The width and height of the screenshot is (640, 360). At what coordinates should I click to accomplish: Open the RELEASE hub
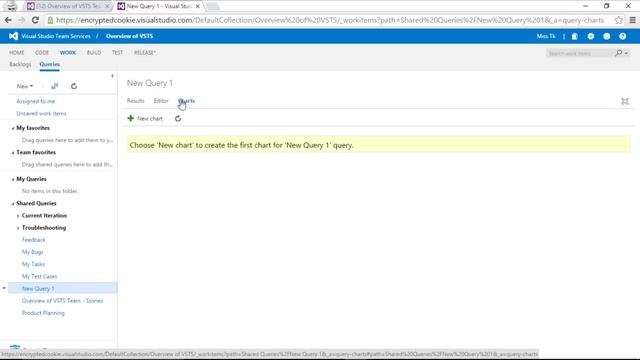point(144,53)
